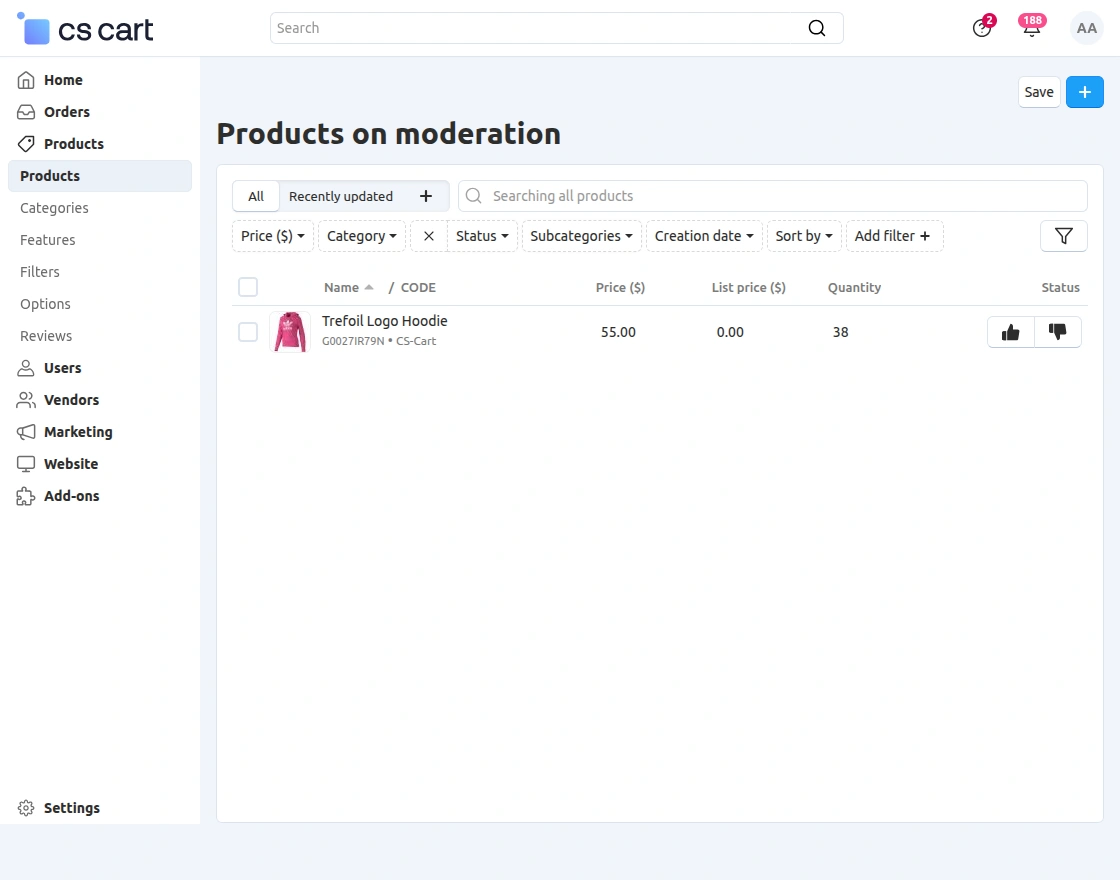The width and height of the screenshot is (1120, 880).
Task: Open the Status filter dropdown
Action: [x=482, y=236]
